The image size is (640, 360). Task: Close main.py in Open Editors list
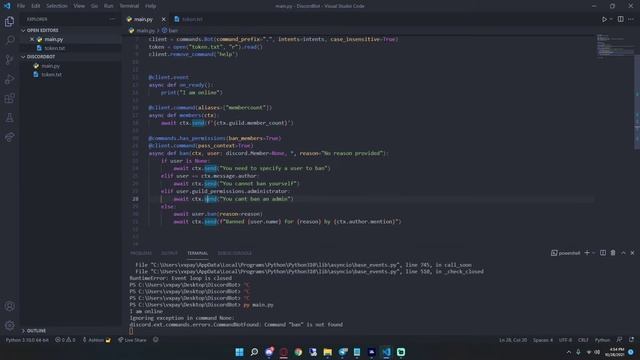point(32,39)
